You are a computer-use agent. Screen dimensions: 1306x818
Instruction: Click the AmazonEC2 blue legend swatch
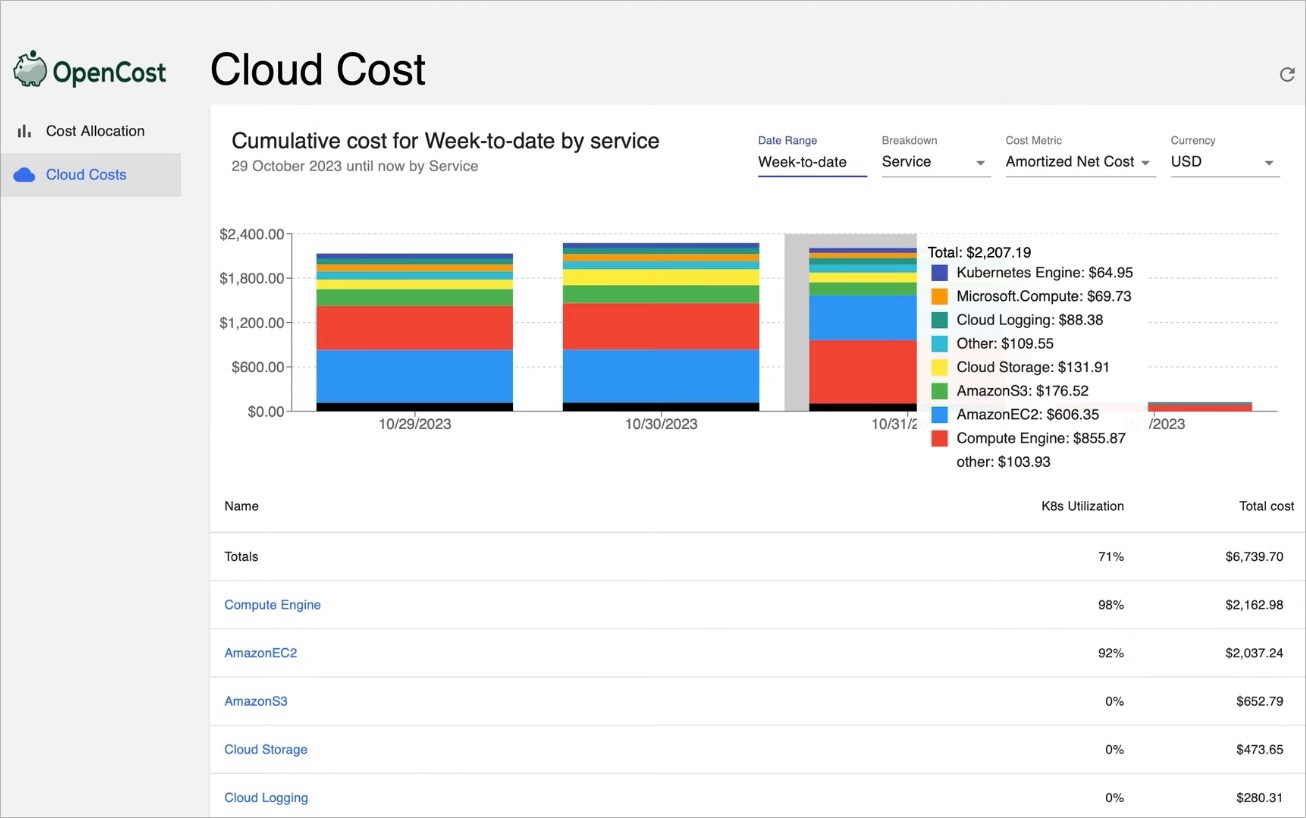[x=939, y=414]
